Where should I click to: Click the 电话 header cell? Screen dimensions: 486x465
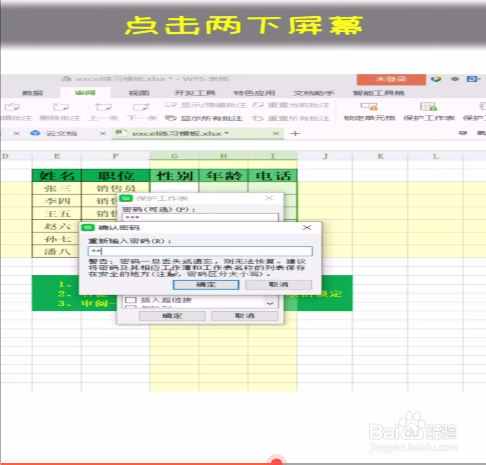273,175
